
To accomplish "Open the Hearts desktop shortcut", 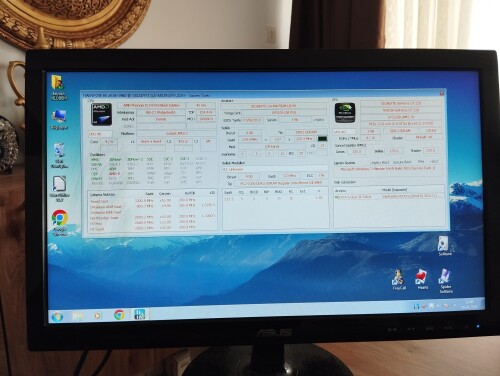I will (422, 279).
